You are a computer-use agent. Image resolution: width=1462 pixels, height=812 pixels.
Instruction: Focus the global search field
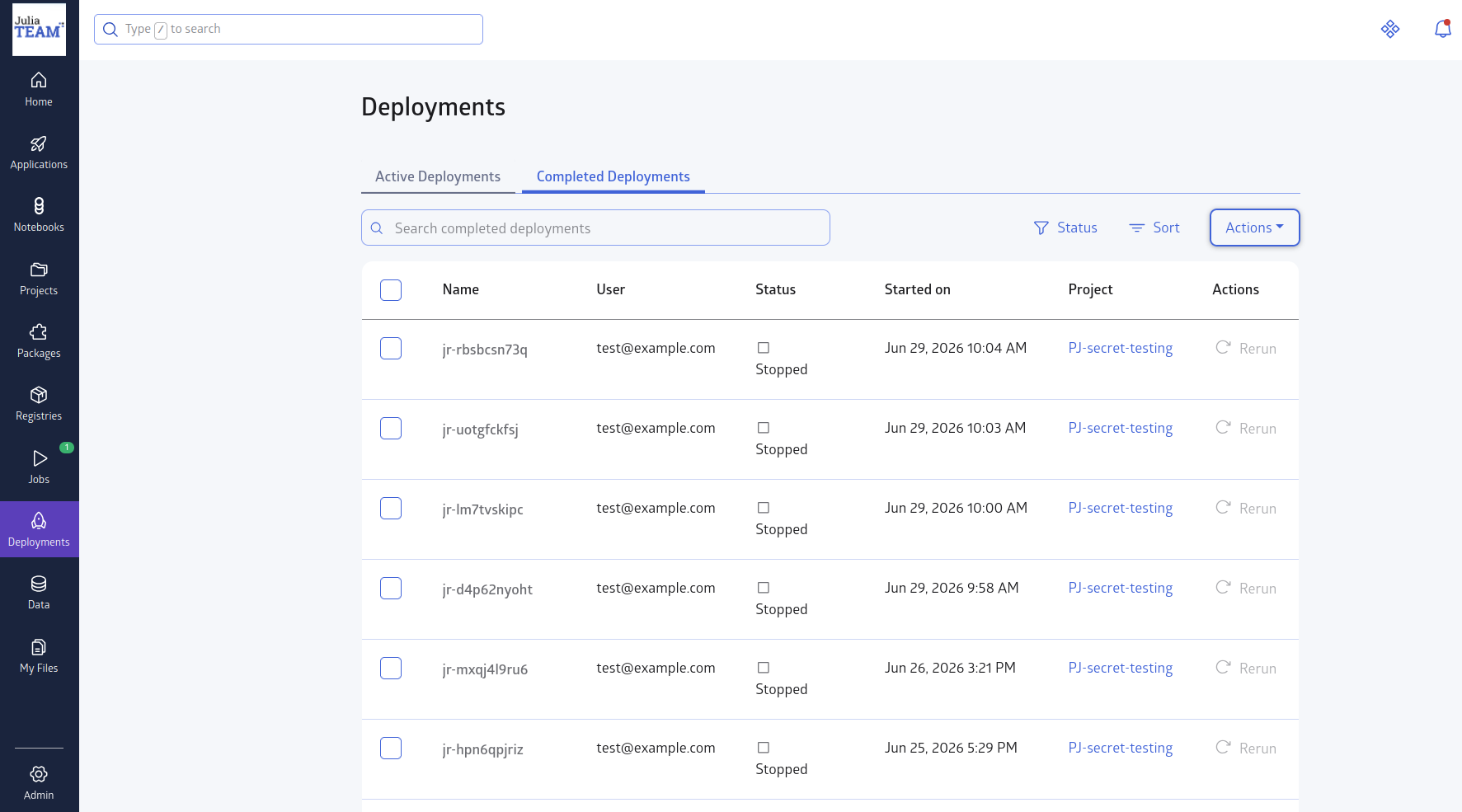point(289,29)
